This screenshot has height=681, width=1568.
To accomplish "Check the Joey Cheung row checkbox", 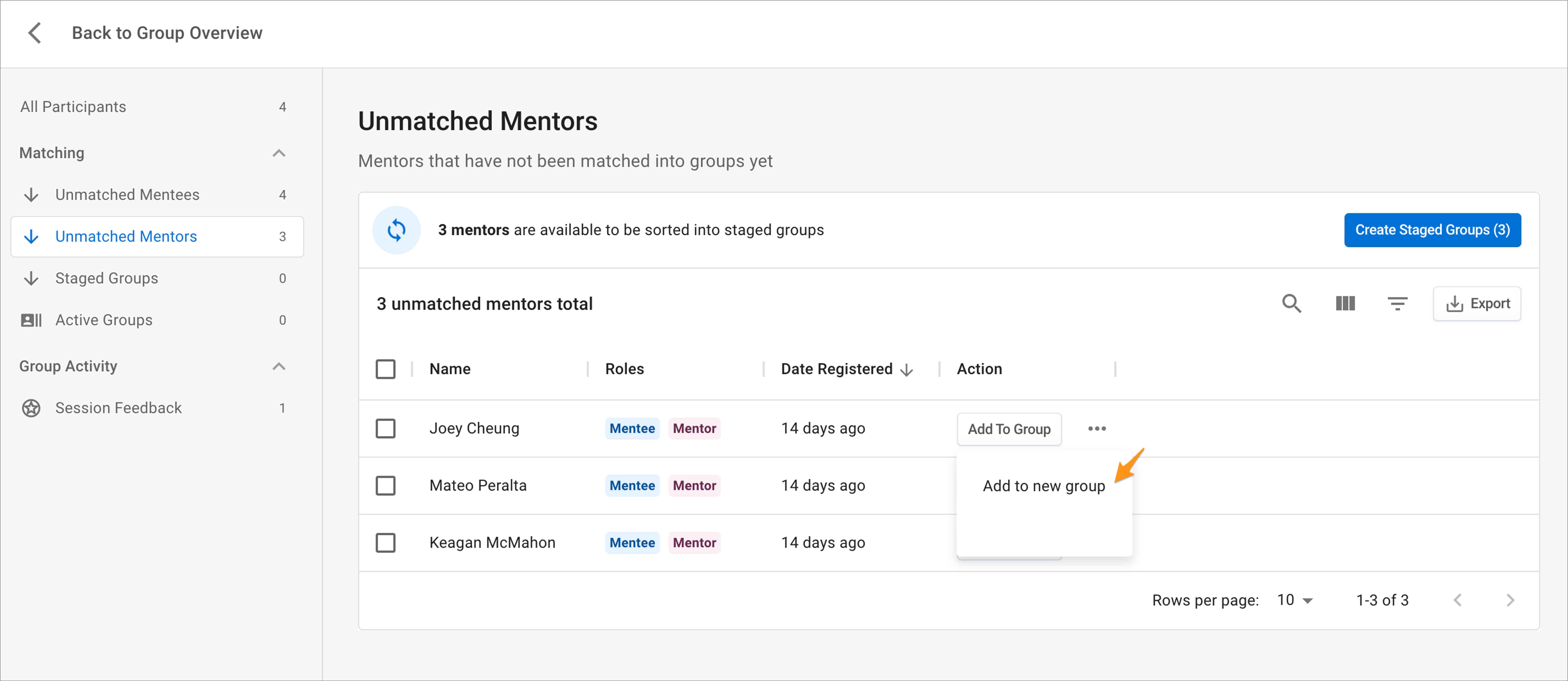I will (x=385, y=429).
